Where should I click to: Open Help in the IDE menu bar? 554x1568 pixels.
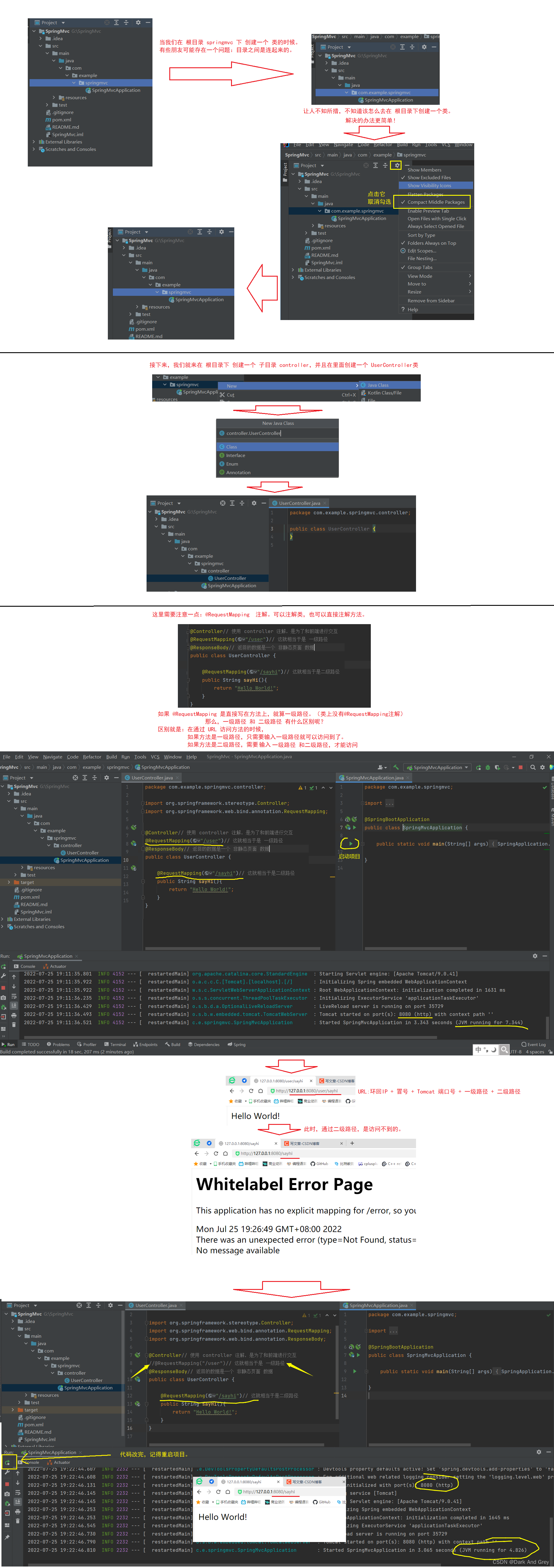(191, 757)
